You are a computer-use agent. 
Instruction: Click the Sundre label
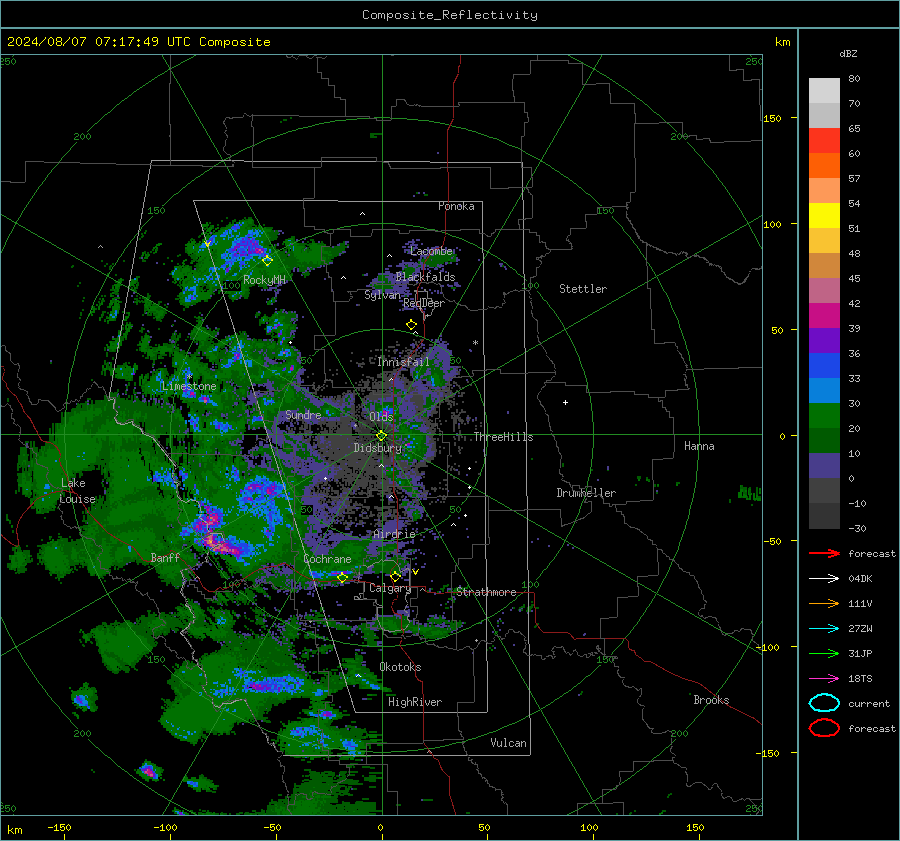tap(303, 415)
